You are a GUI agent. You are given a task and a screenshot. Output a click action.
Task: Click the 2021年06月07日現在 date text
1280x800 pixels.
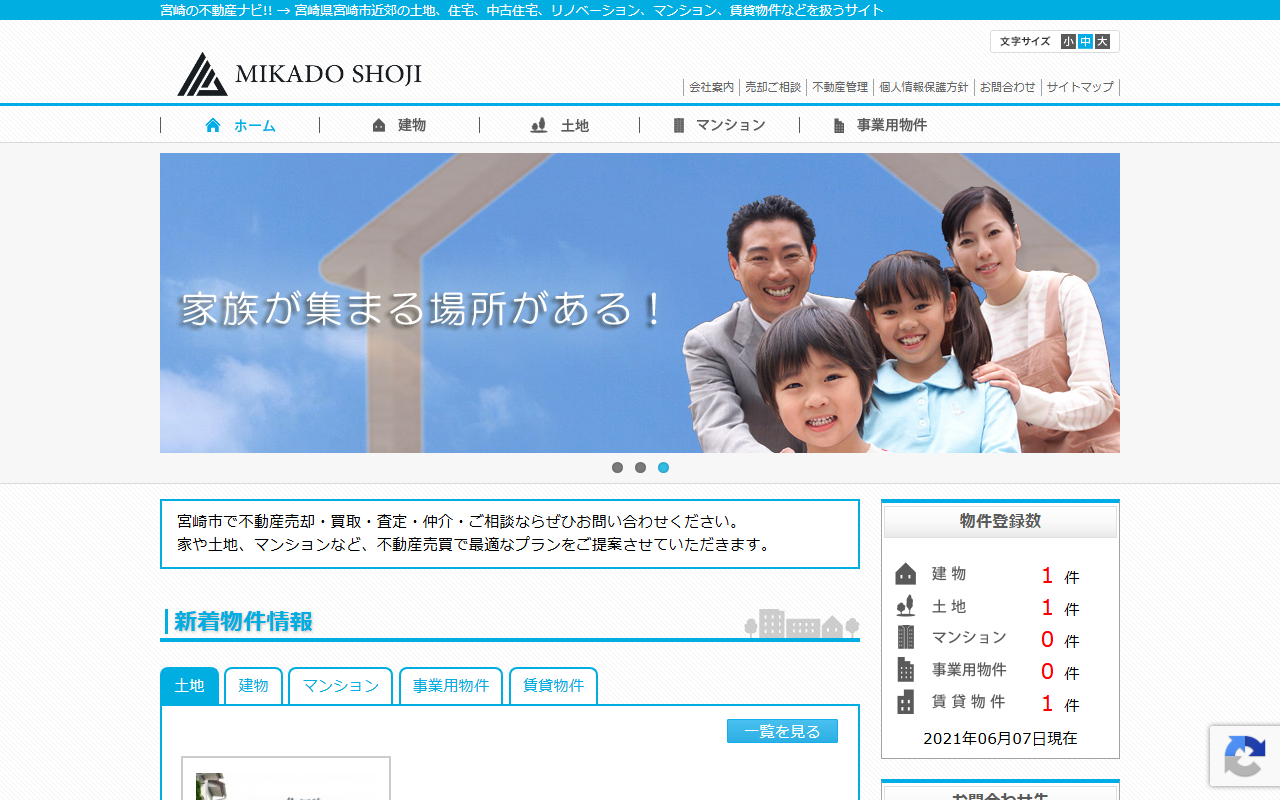pos(1000,739)
